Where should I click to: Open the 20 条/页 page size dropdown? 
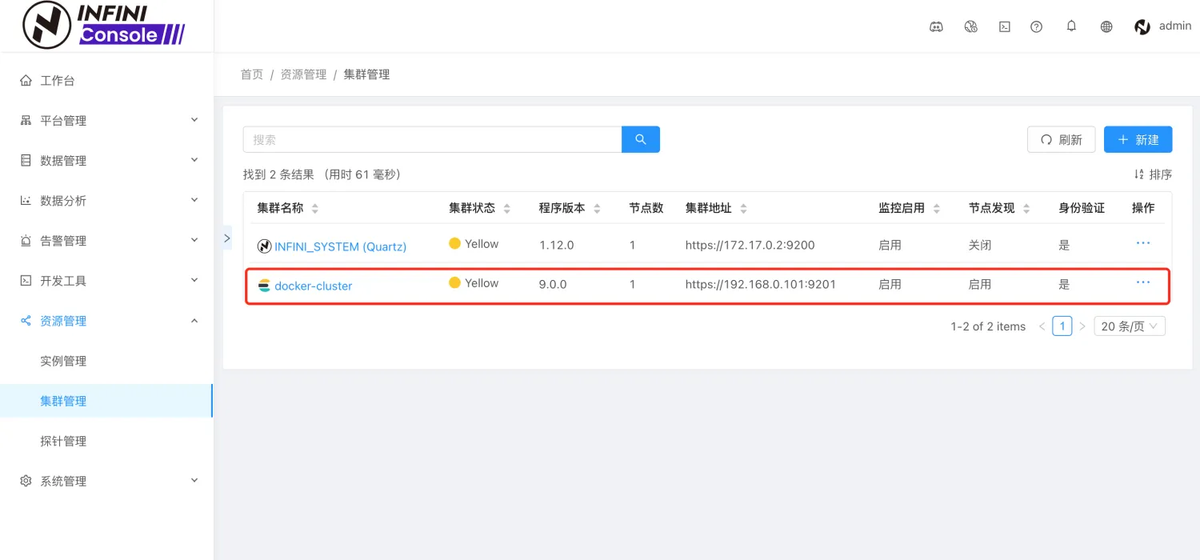[1129, 326]
